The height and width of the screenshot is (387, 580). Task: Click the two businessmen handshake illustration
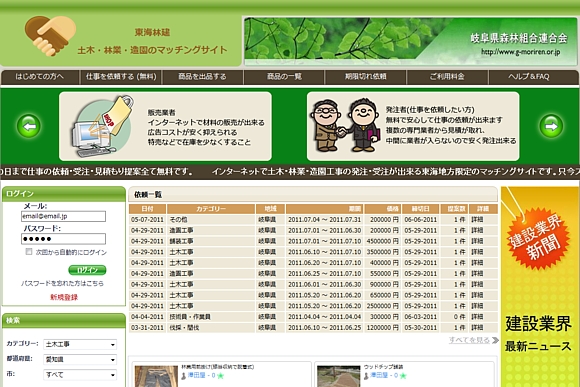[345, 125]
